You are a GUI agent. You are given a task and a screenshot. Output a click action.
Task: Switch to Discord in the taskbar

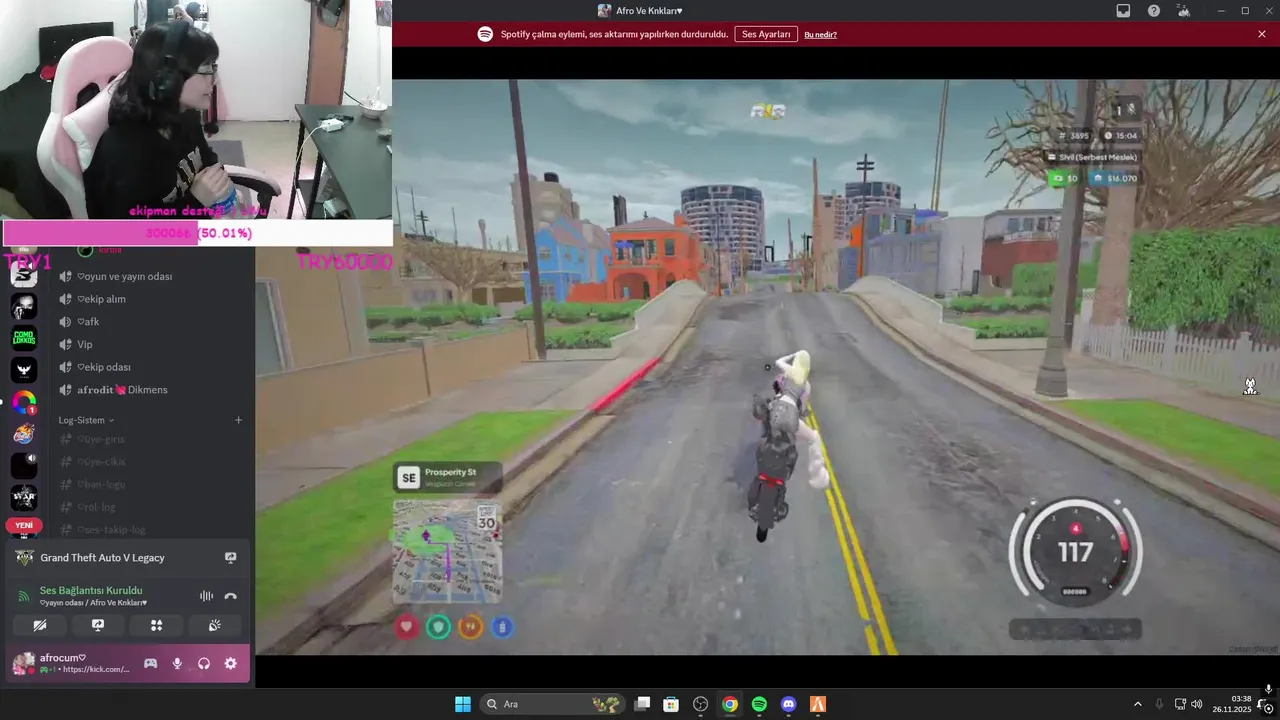point(788,704)
